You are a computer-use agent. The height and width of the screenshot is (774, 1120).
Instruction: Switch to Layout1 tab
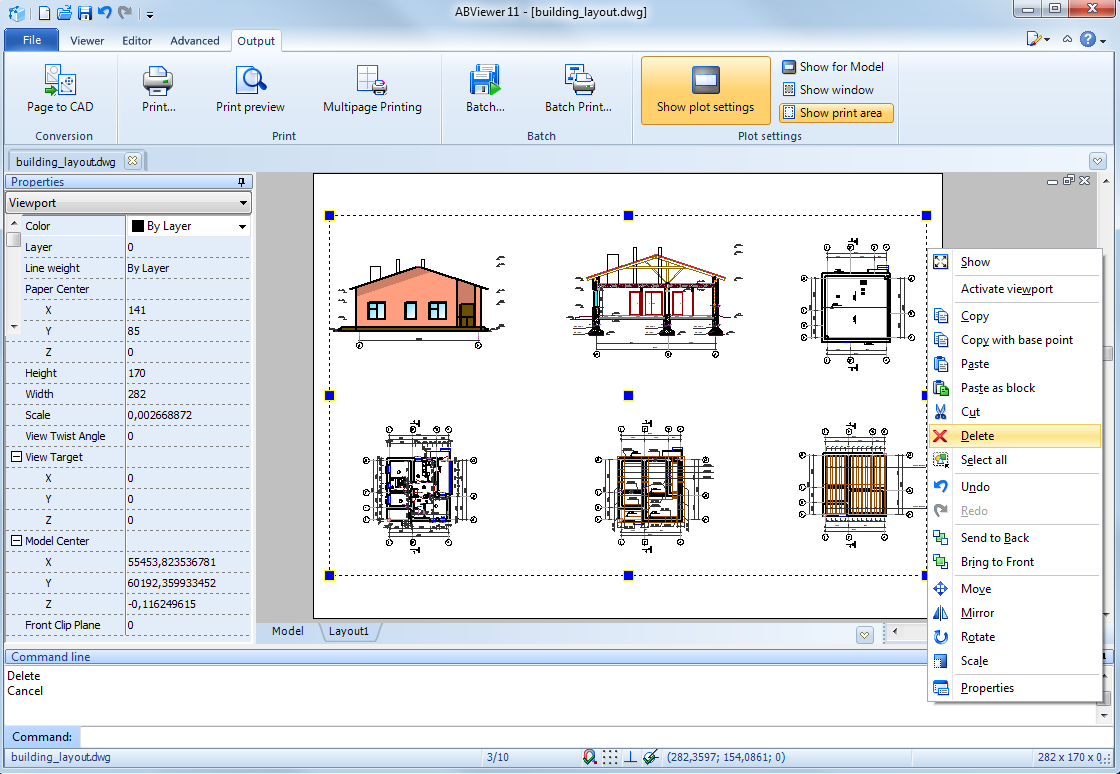coord(349,631)
